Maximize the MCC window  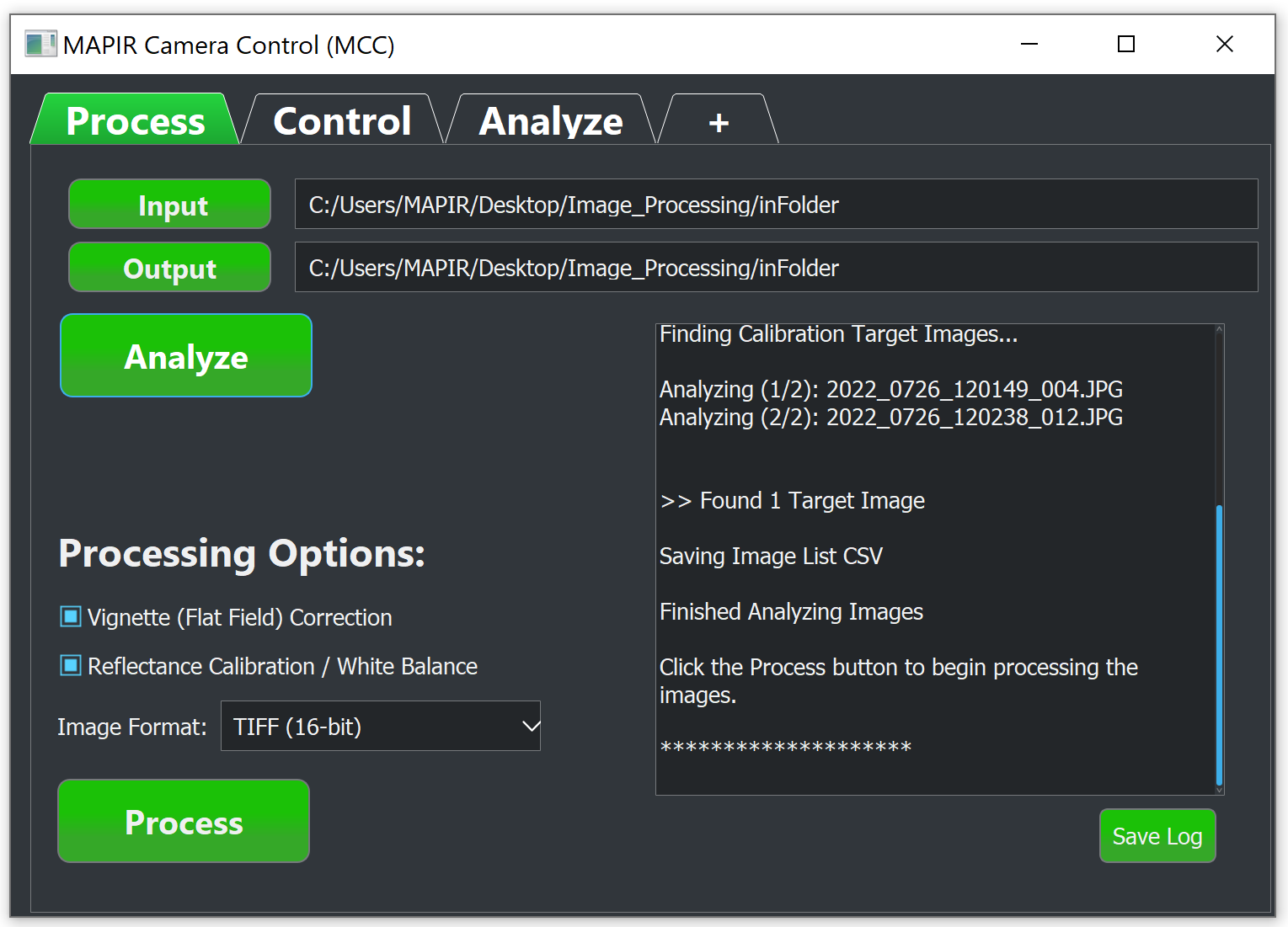(1125, 44)
